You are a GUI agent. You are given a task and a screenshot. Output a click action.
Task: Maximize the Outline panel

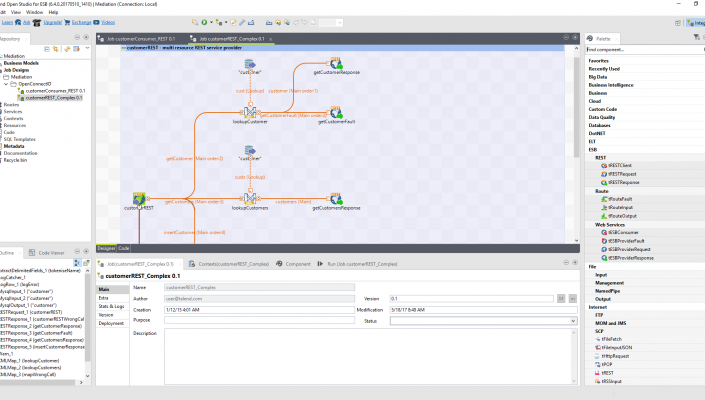85,252
